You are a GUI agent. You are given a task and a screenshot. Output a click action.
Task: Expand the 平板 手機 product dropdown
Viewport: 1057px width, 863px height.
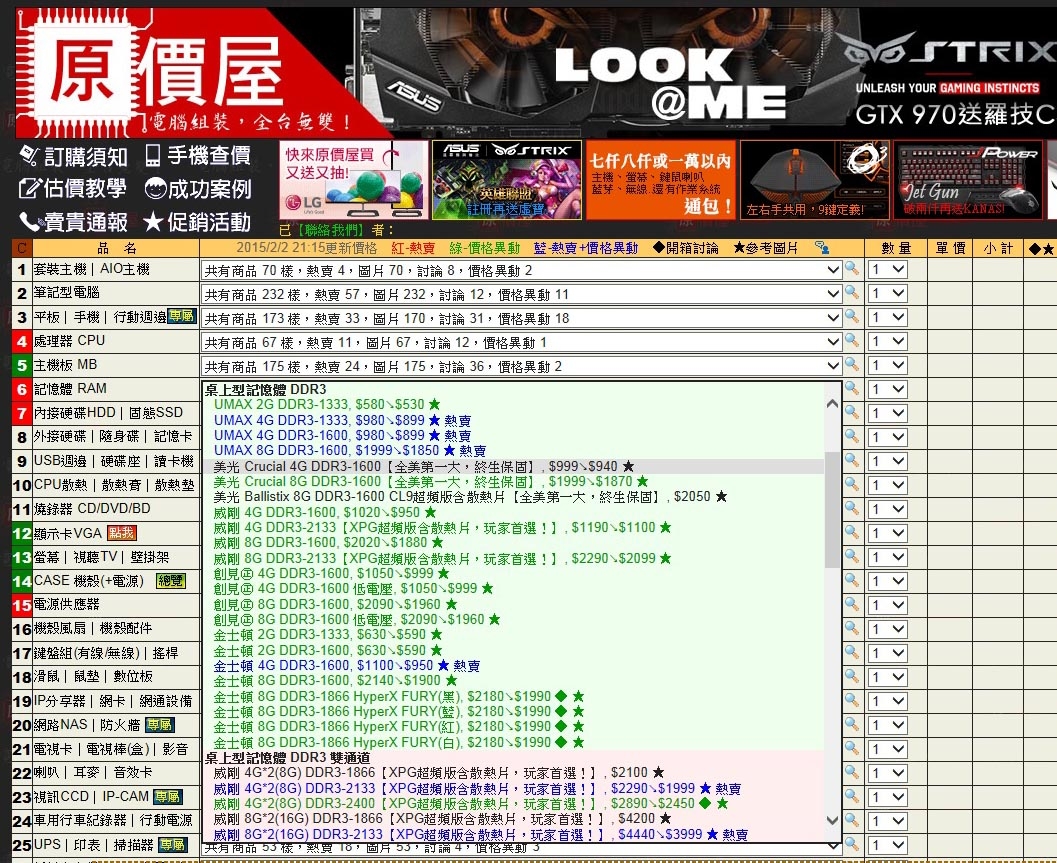click(522, 318)
